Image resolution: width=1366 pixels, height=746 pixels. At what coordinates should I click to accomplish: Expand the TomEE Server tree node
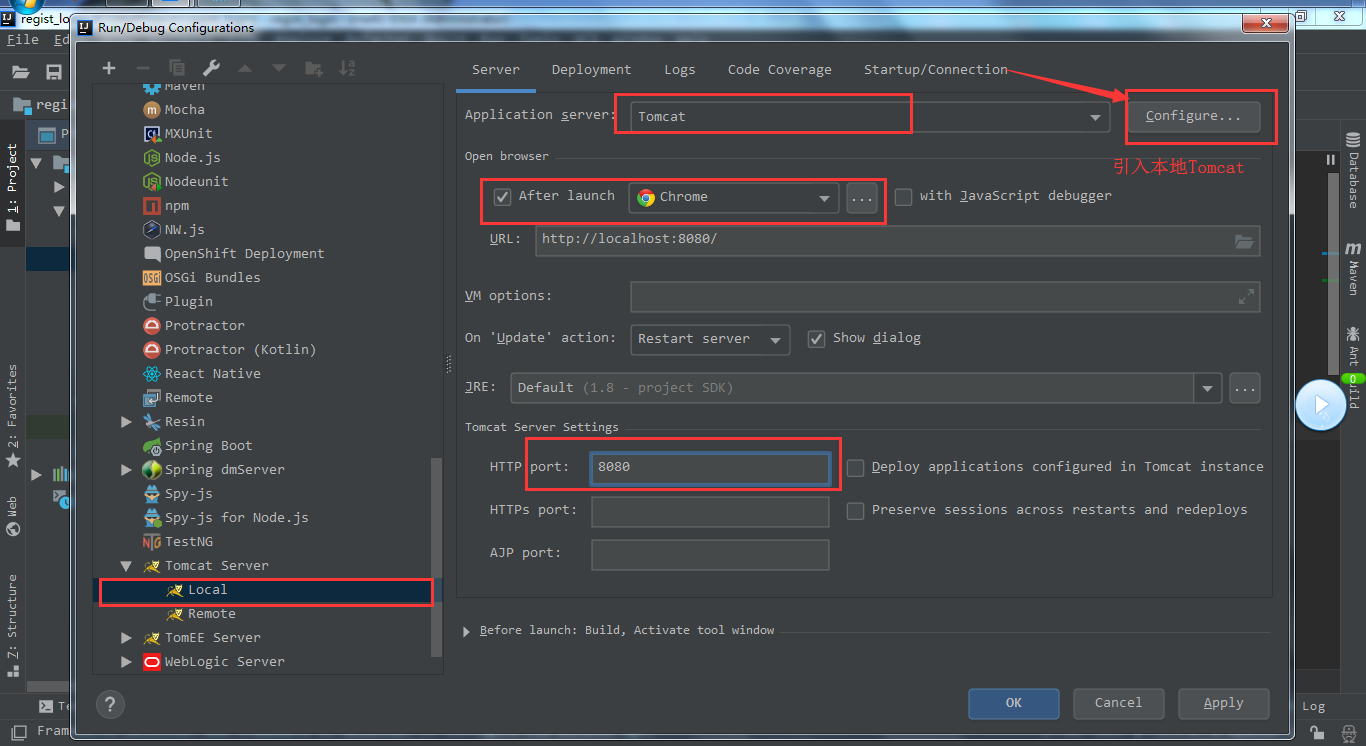click(126, 638)
